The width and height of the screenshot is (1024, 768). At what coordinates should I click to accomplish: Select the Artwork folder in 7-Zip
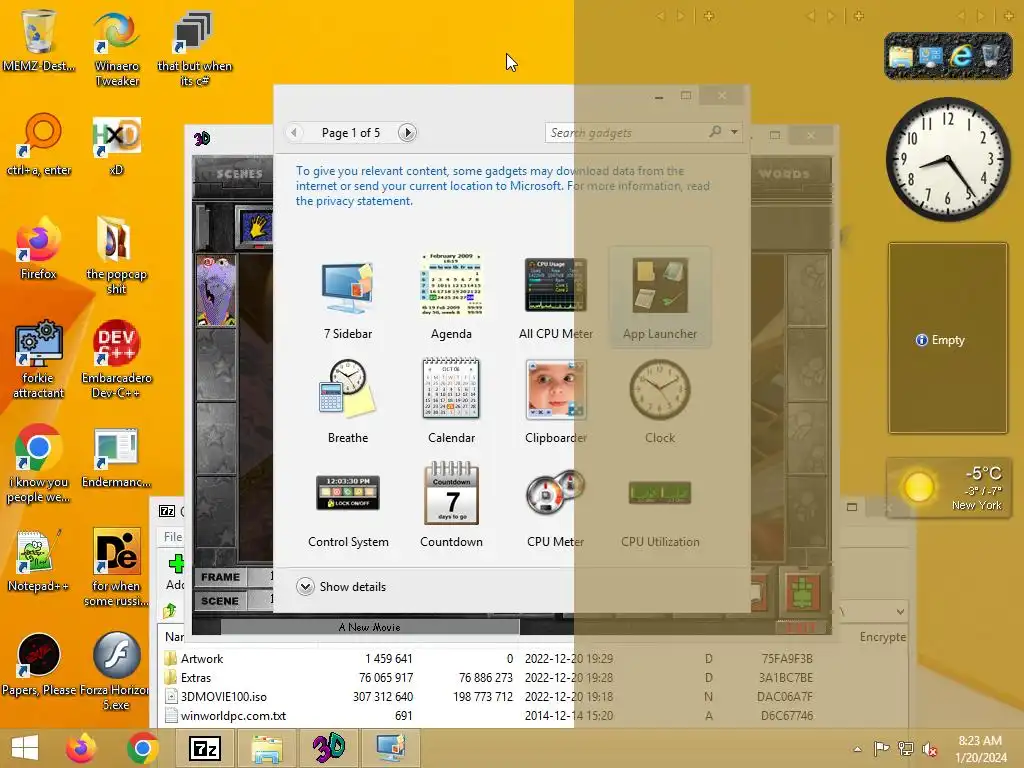click(x=201, y=659)
